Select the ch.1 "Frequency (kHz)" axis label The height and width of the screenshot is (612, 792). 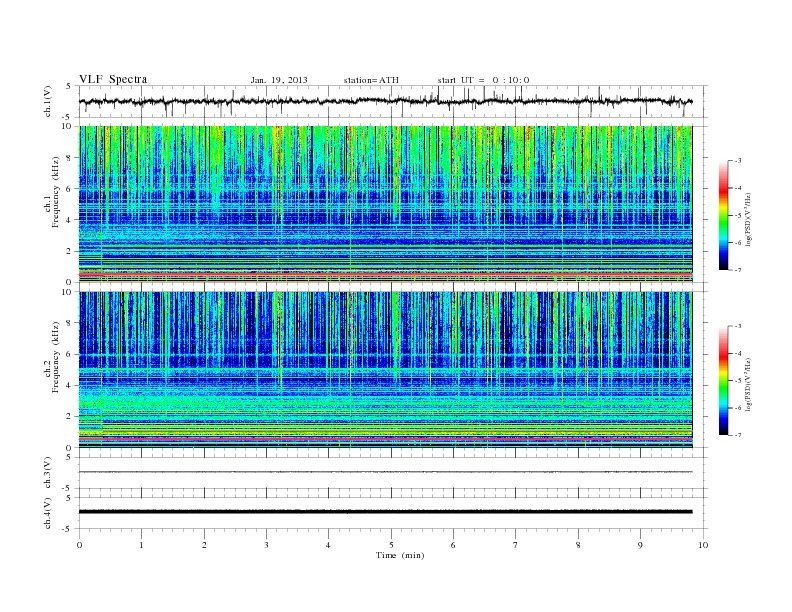(56, 192)
